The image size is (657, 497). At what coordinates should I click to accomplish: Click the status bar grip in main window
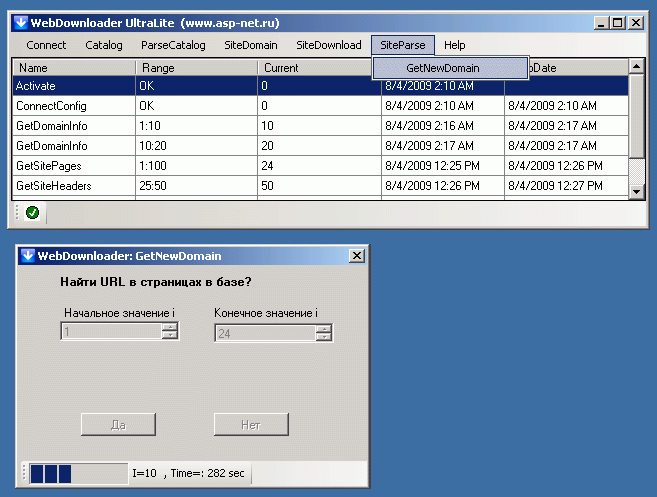(17, 212)
